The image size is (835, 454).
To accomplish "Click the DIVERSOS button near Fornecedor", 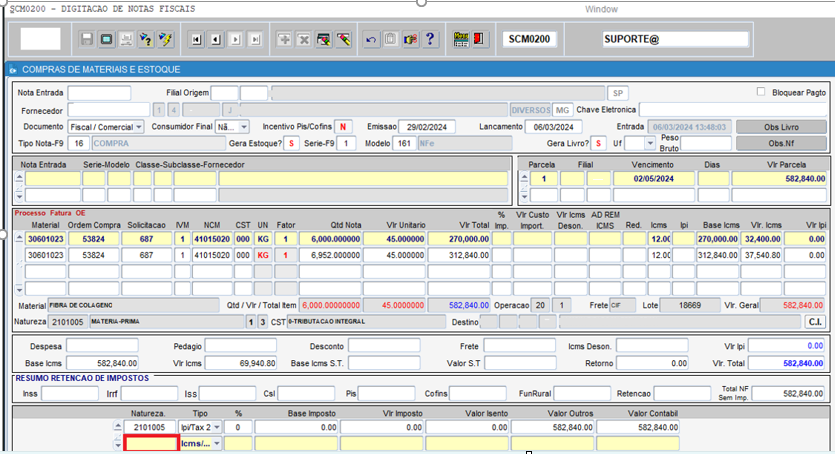I will pos(530,110).
